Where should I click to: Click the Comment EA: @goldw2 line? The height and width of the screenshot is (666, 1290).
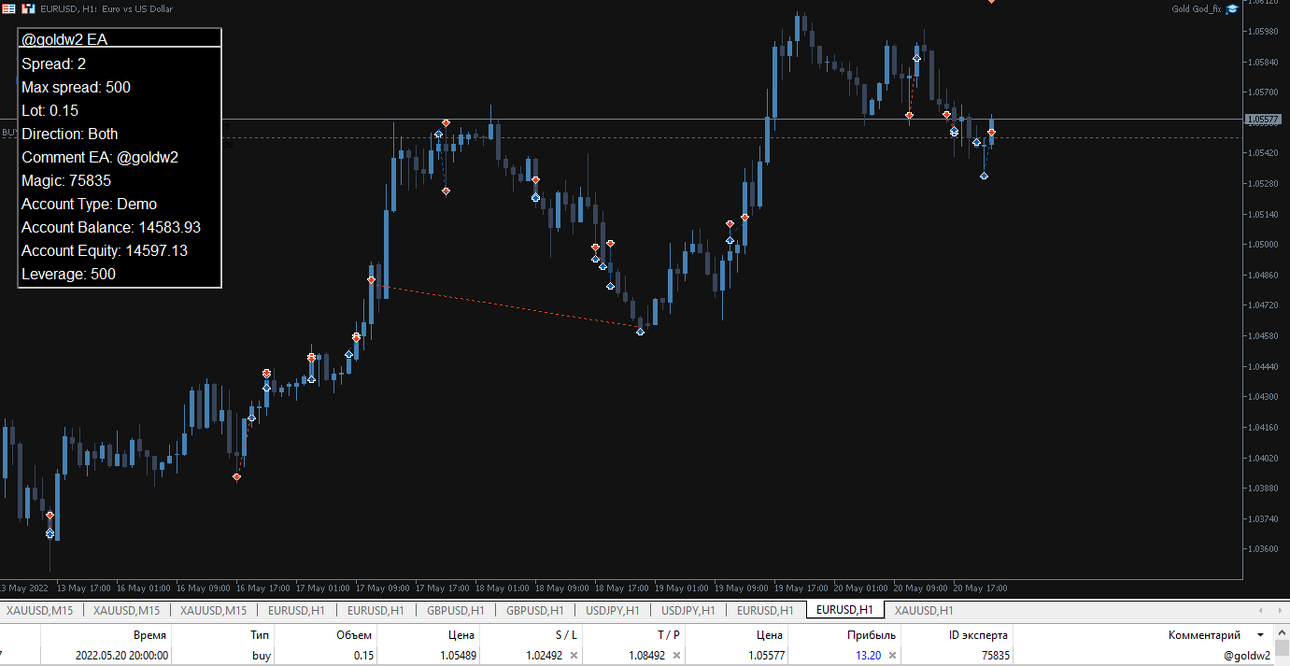(x=100, y=157)
